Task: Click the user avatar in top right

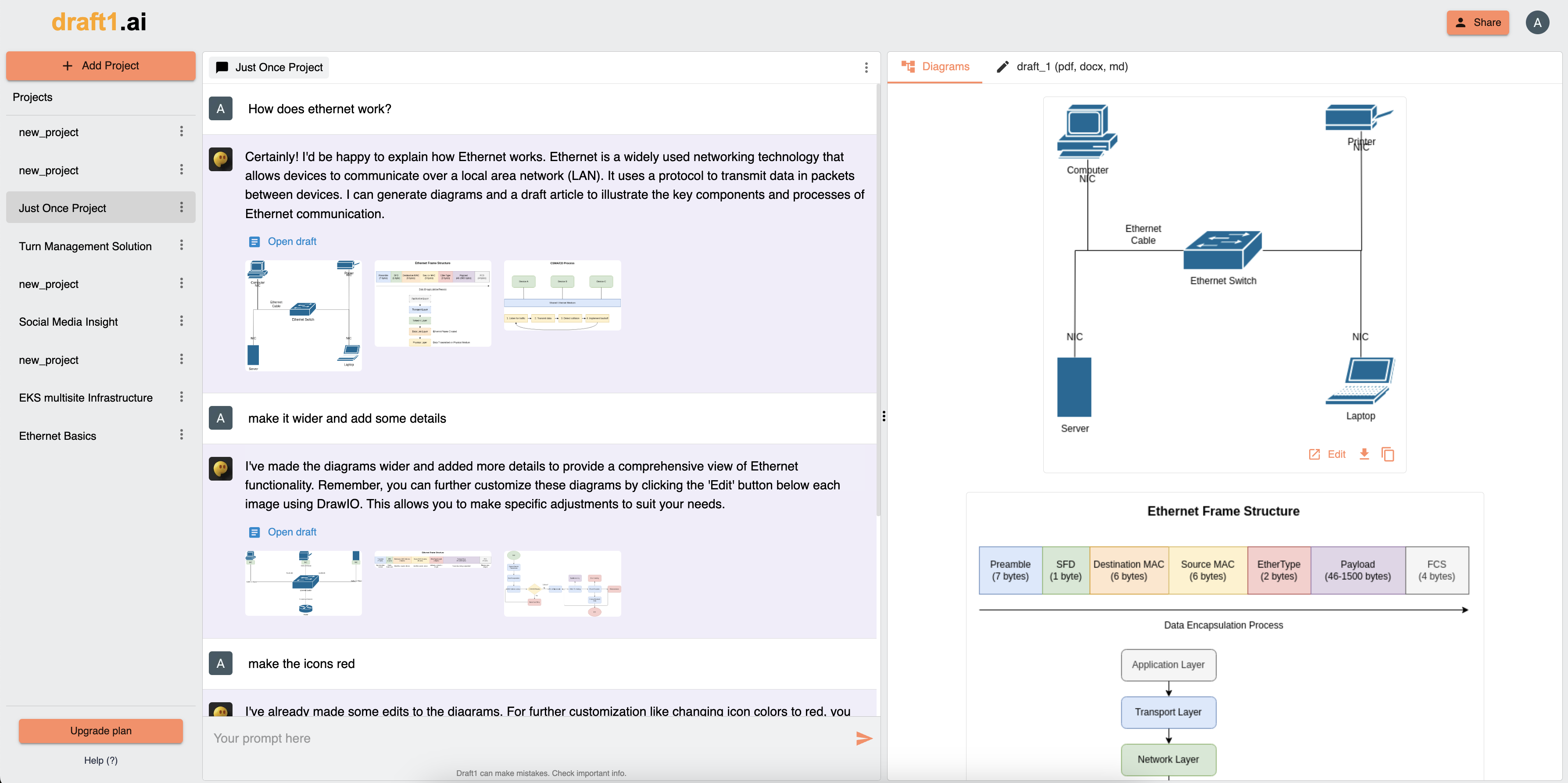Action: tap(1537, 22)
